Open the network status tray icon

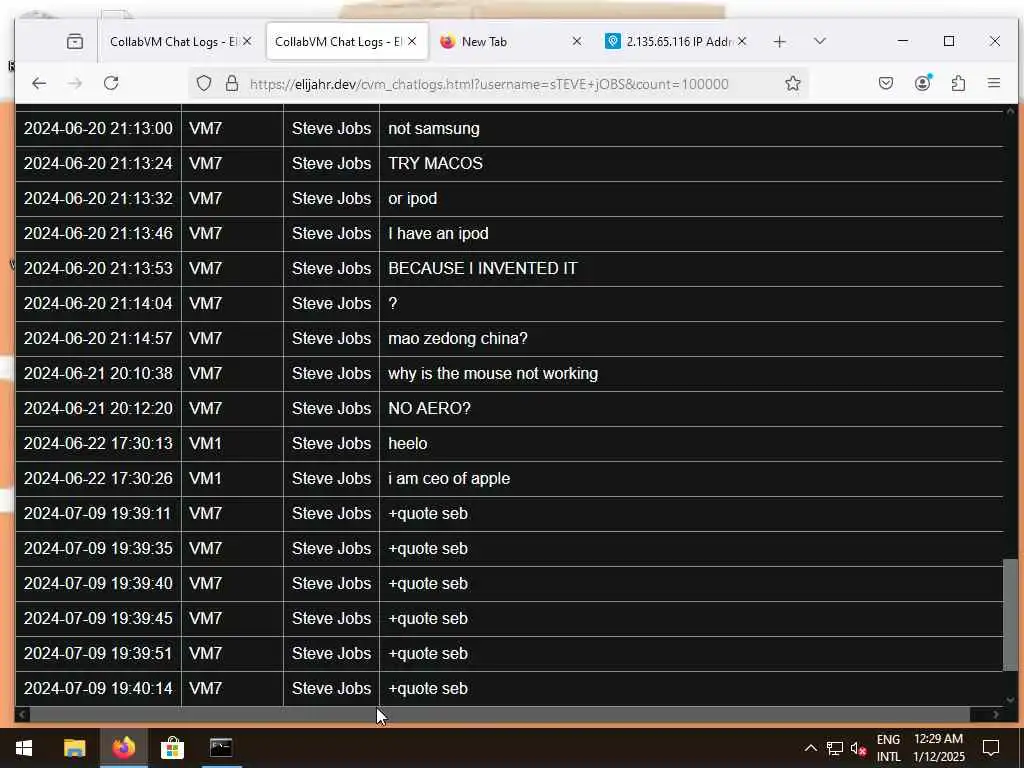coord(835,748)
